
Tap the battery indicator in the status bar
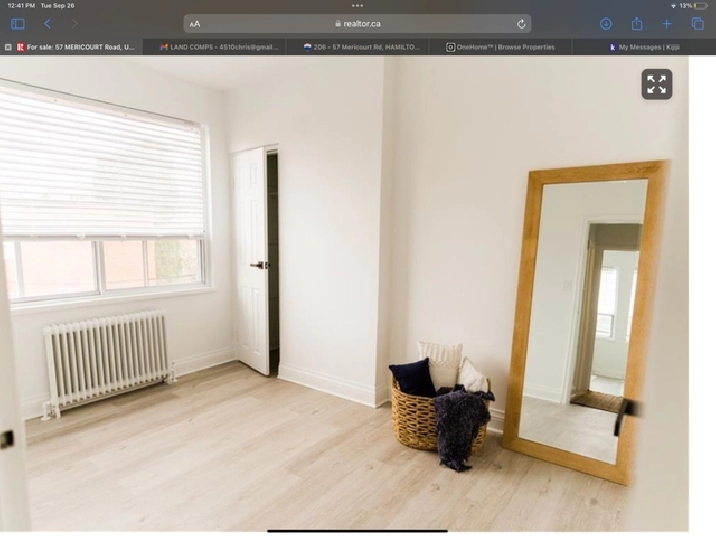click(701, 5)
